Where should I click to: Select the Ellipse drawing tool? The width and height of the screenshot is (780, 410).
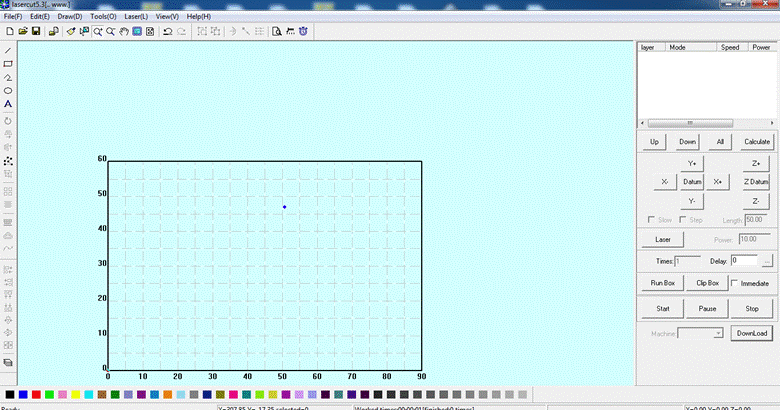tap(8, 91)
